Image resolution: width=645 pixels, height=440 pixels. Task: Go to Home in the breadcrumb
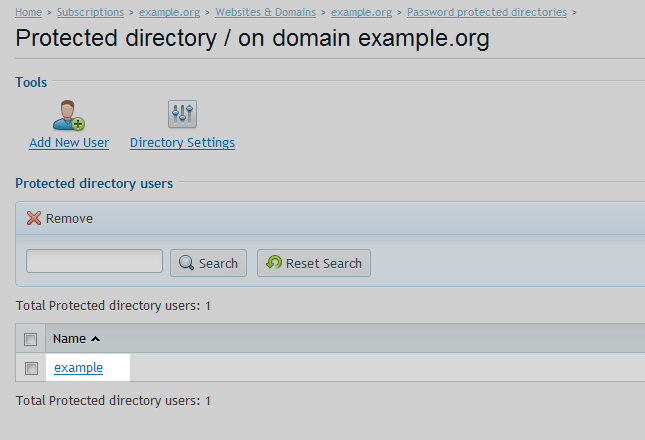click(x=28, y=12)
